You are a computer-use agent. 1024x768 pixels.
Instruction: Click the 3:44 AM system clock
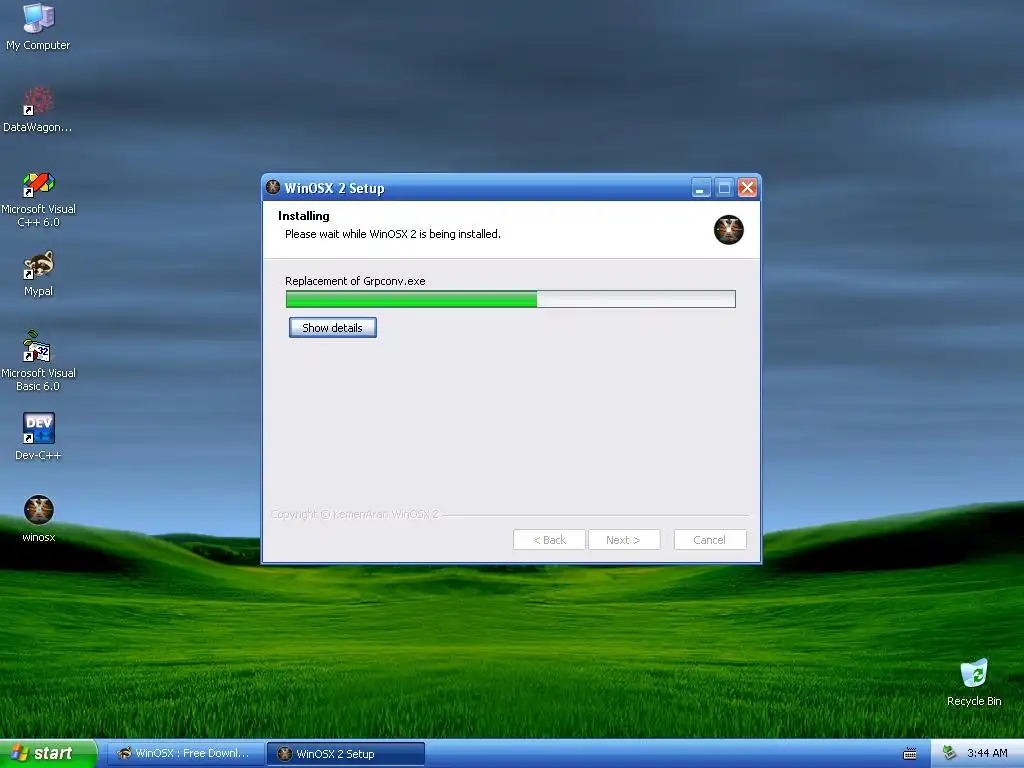tap(987, 753)
